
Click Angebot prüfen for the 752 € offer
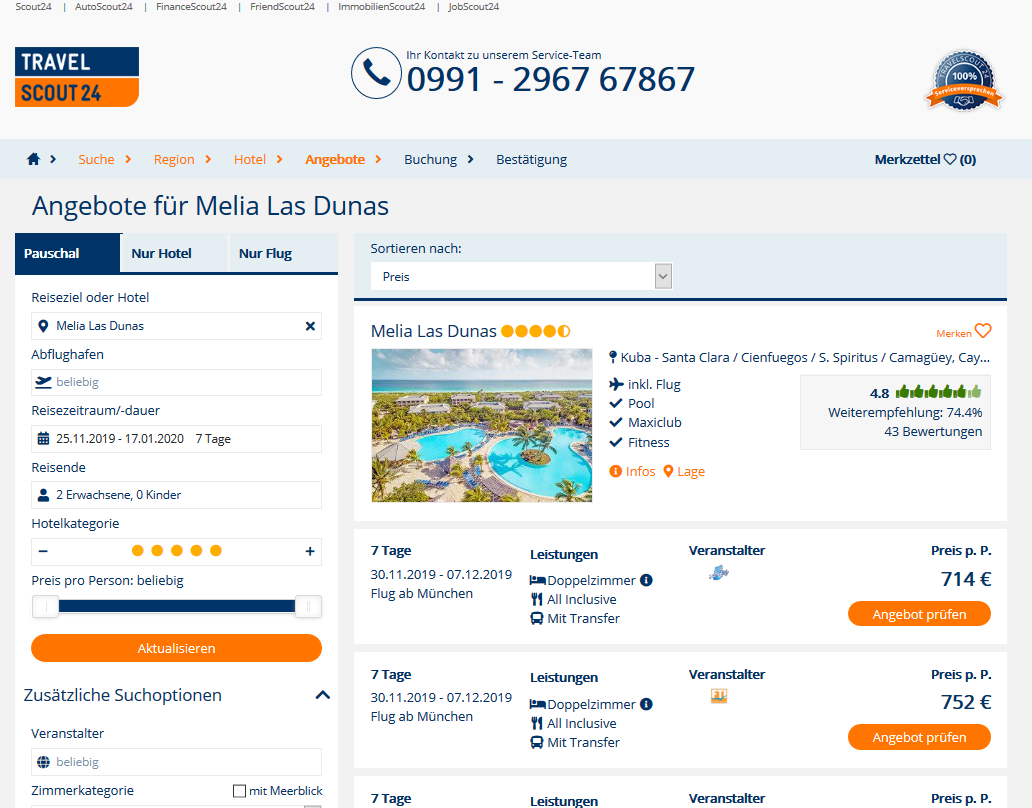(919, 738)
